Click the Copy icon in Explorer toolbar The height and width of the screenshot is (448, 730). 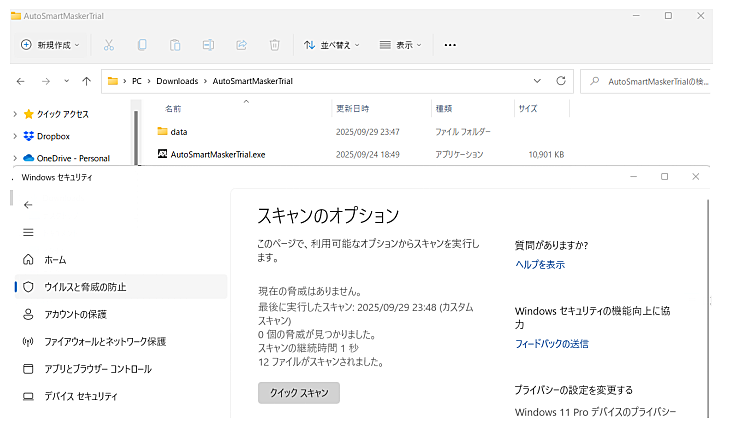pyautogui.click(x=142, y=45)
